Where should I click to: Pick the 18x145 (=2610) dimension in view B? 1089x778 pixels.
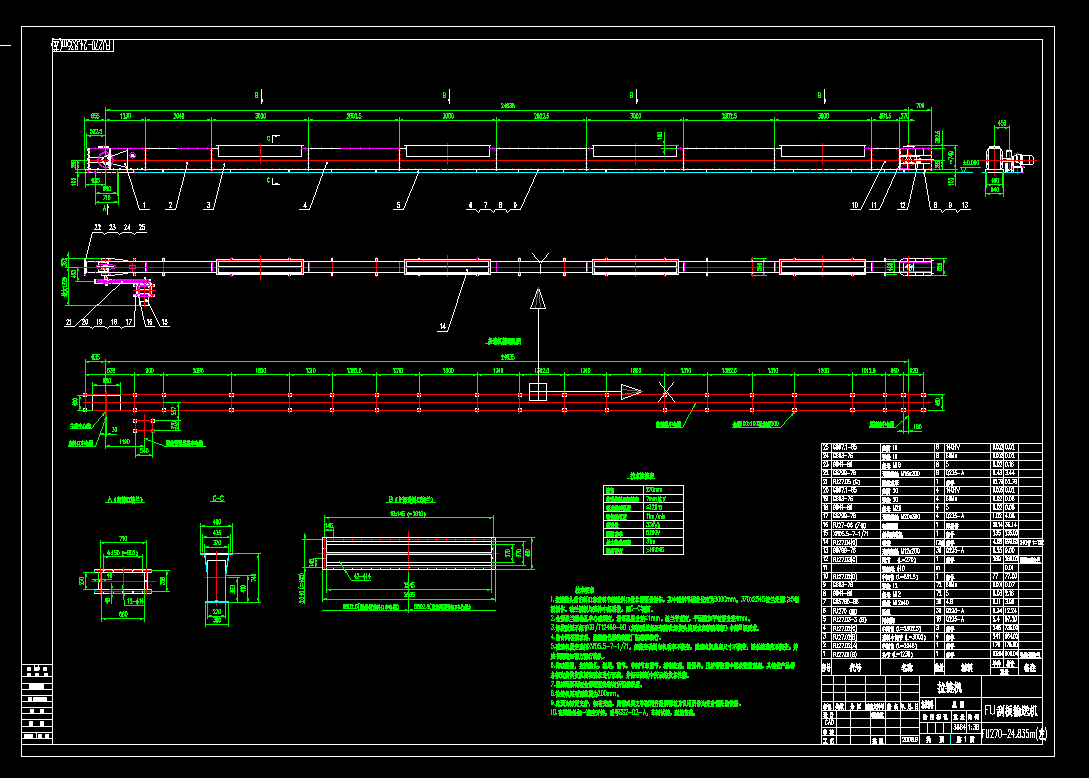click(407, 514)
